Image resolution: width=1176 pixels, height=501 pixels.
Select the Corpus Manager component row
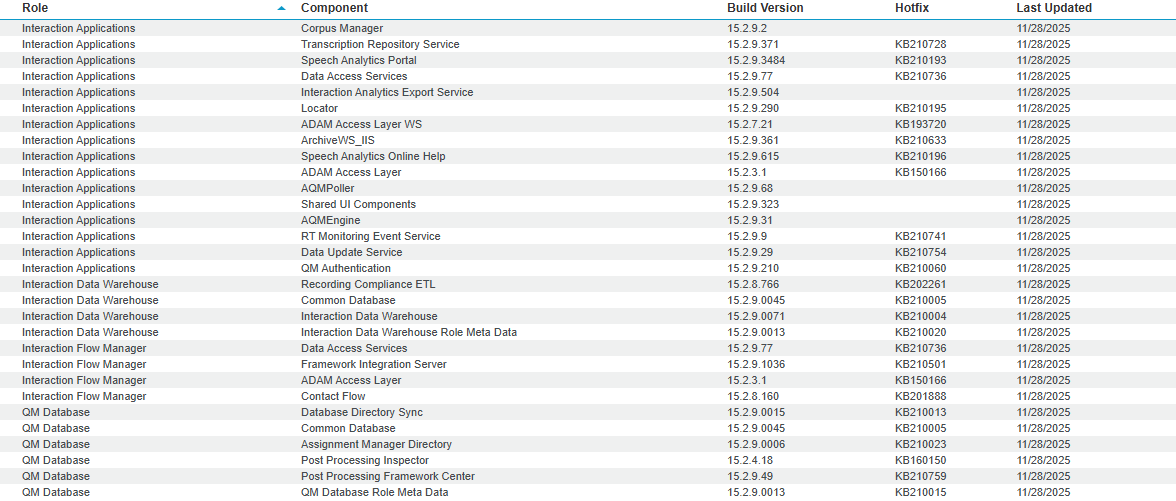point(342,28)
